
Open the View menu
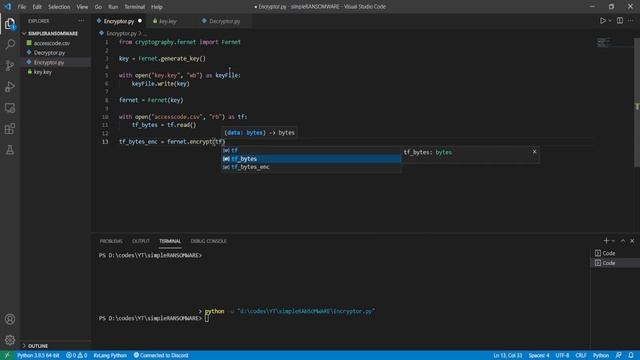[x=82, y=7]
